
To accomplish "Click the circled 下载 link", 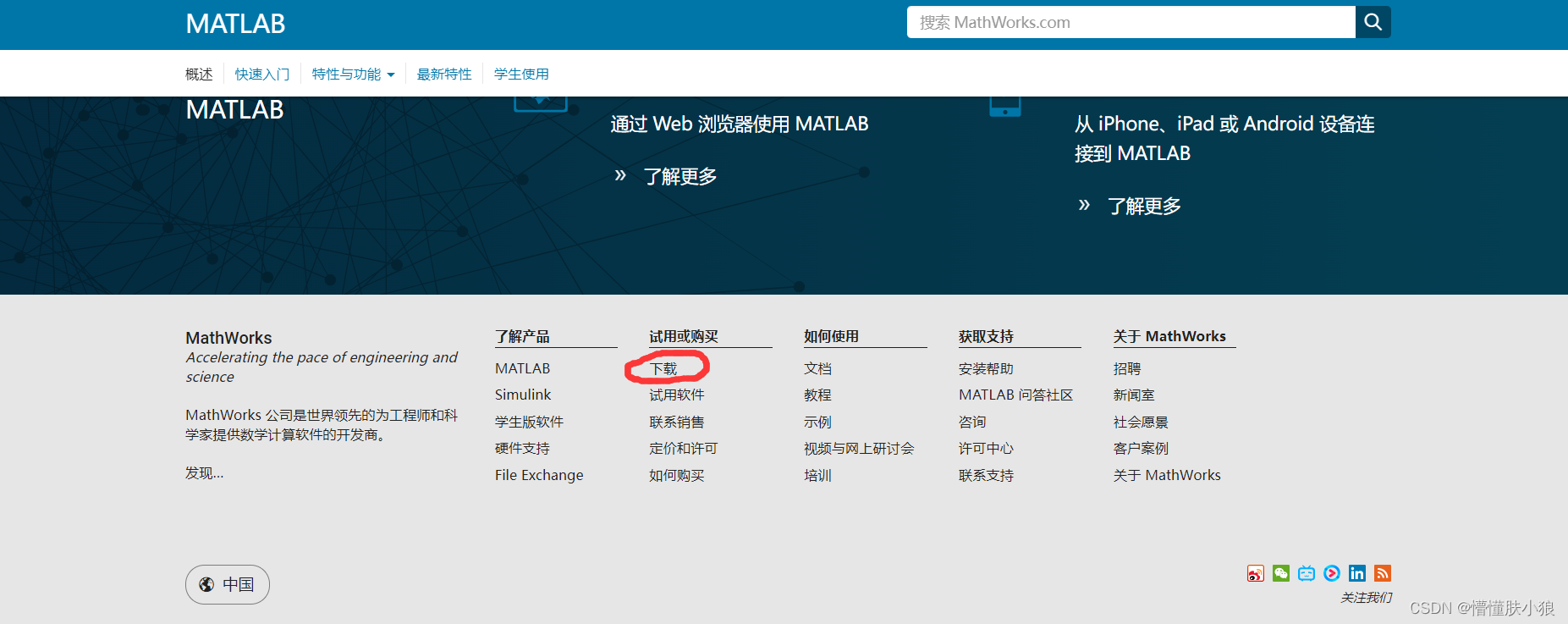I will (663, 369).
